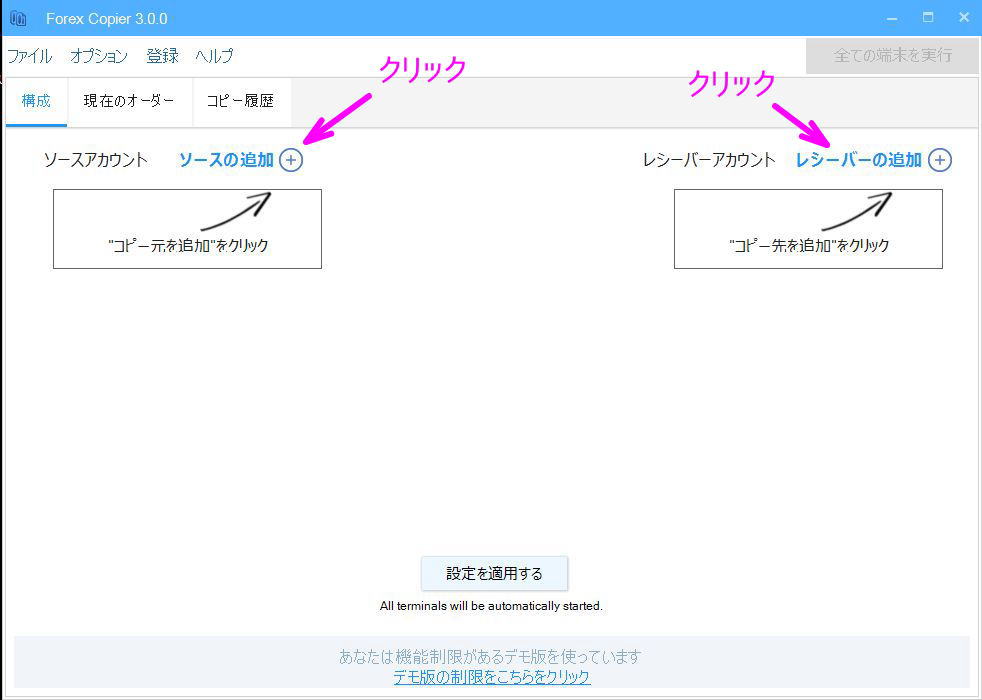The image size is (982, 700).
Task: Switch to the コピー履歴 tab
Action: point(240,101)
